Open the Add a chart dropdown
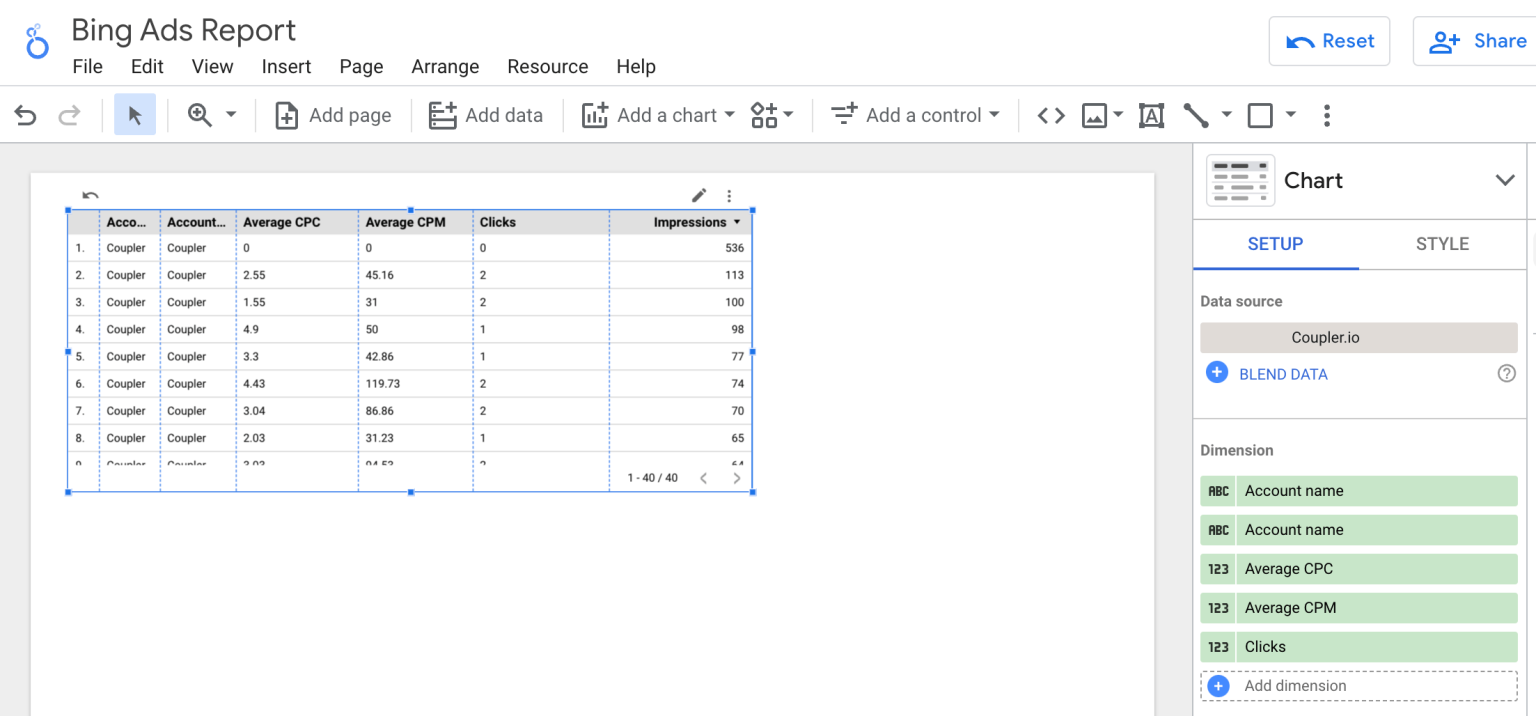This screenshot has width=1536, height=716. [x=657, y=115]
